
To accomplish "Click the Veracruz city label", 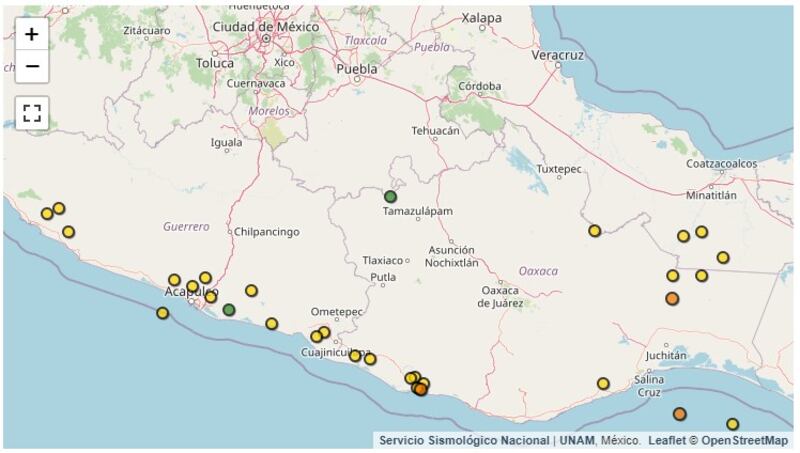I will tap(558, 55).
